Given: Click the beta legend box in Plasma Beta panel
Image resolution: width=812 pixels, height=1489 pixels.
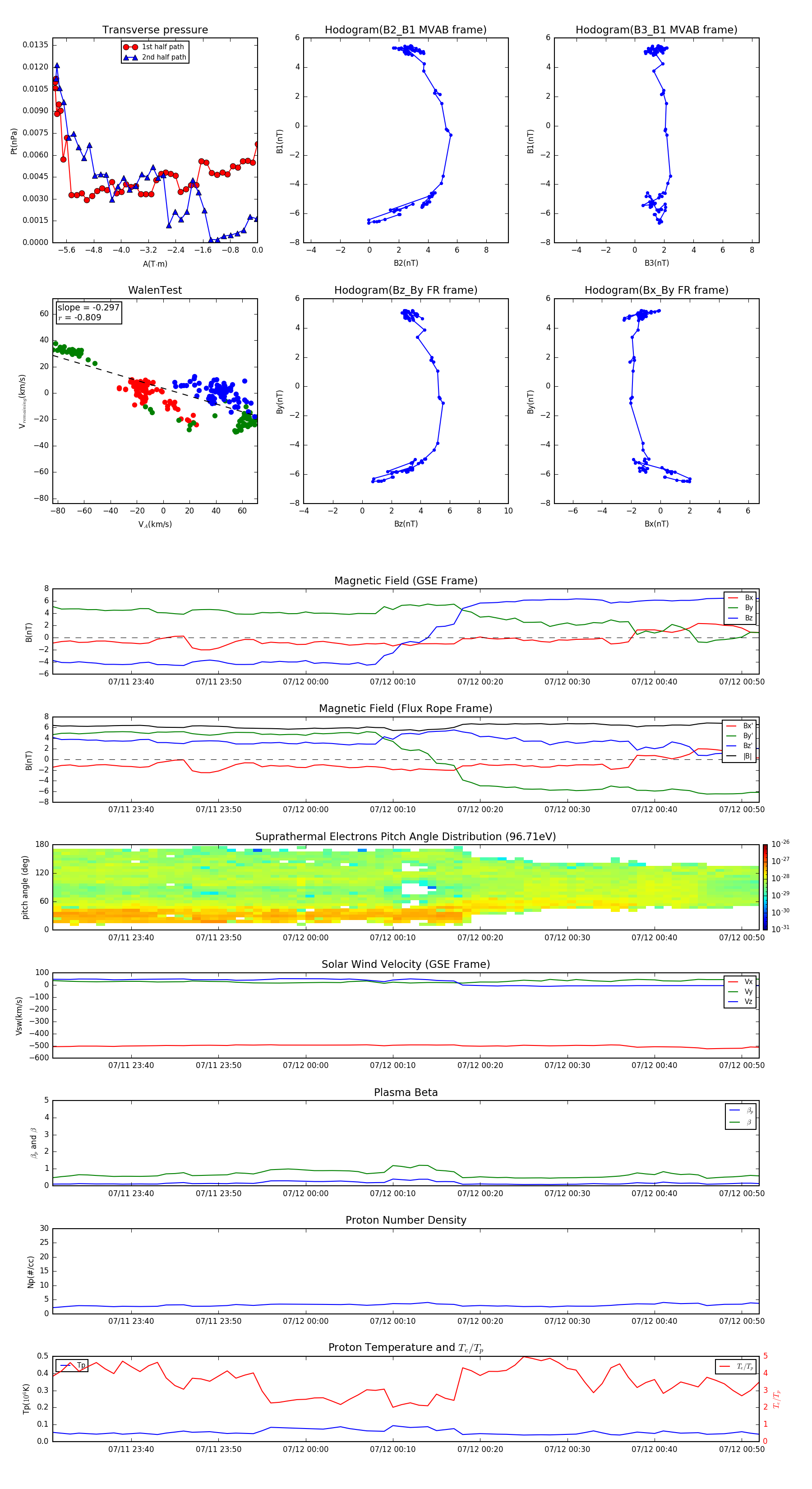Looking at the screenshot, I should pyautogui.click(x=740, y=1116).
